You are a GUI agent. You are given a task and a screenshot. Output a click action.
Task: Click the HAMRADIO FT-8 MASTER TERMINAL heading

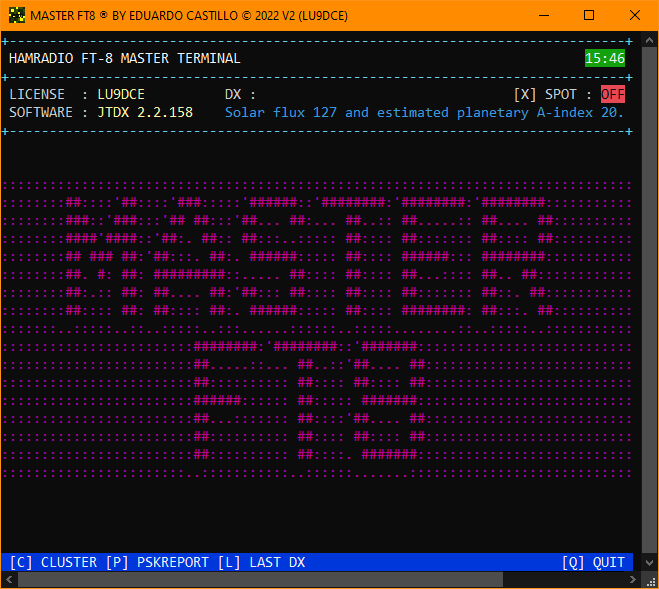point(124,58)
